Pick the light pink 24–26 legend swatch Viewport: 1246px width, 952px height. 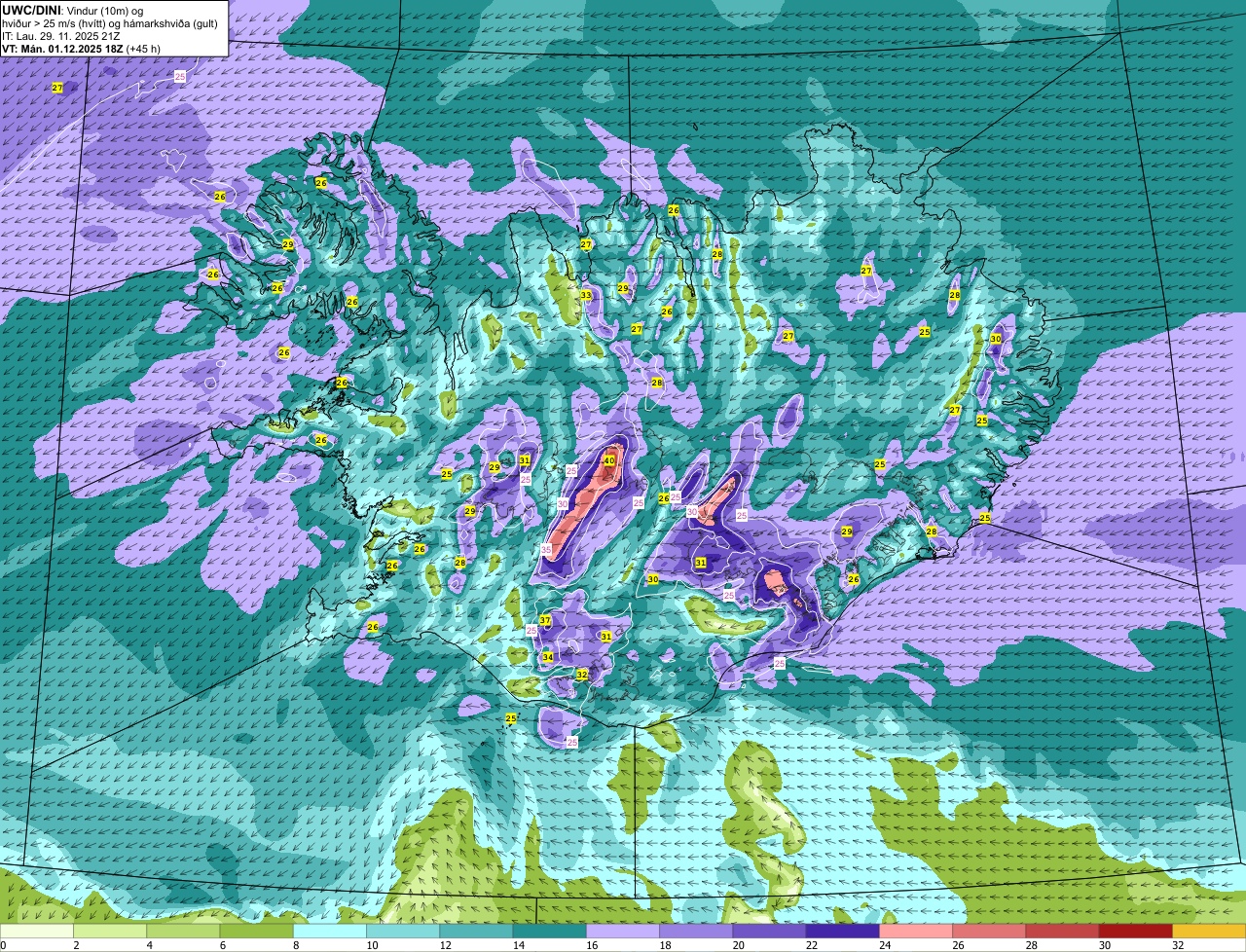pos(916,932)
